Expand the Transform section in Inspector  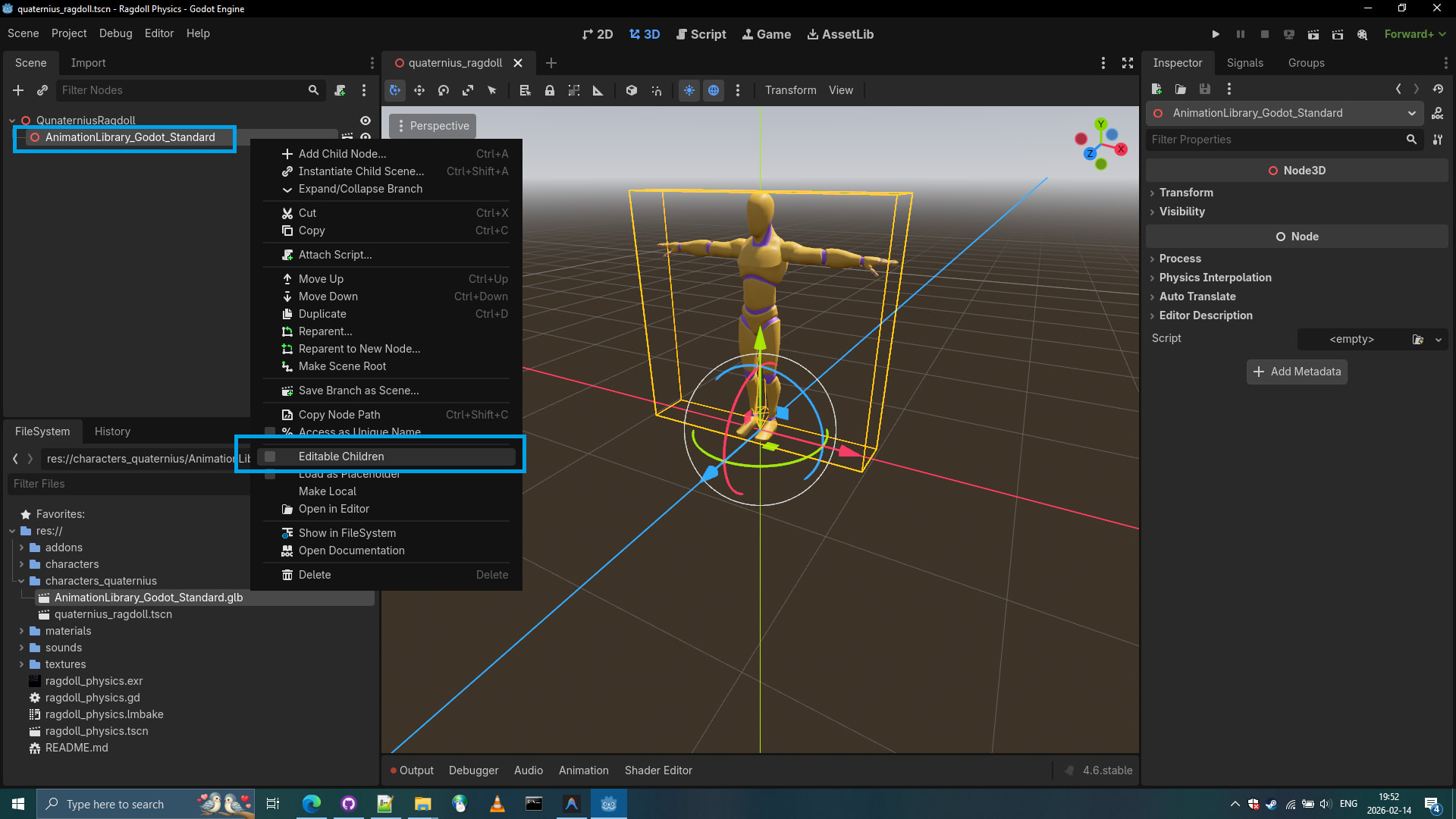click(1186, 193)
